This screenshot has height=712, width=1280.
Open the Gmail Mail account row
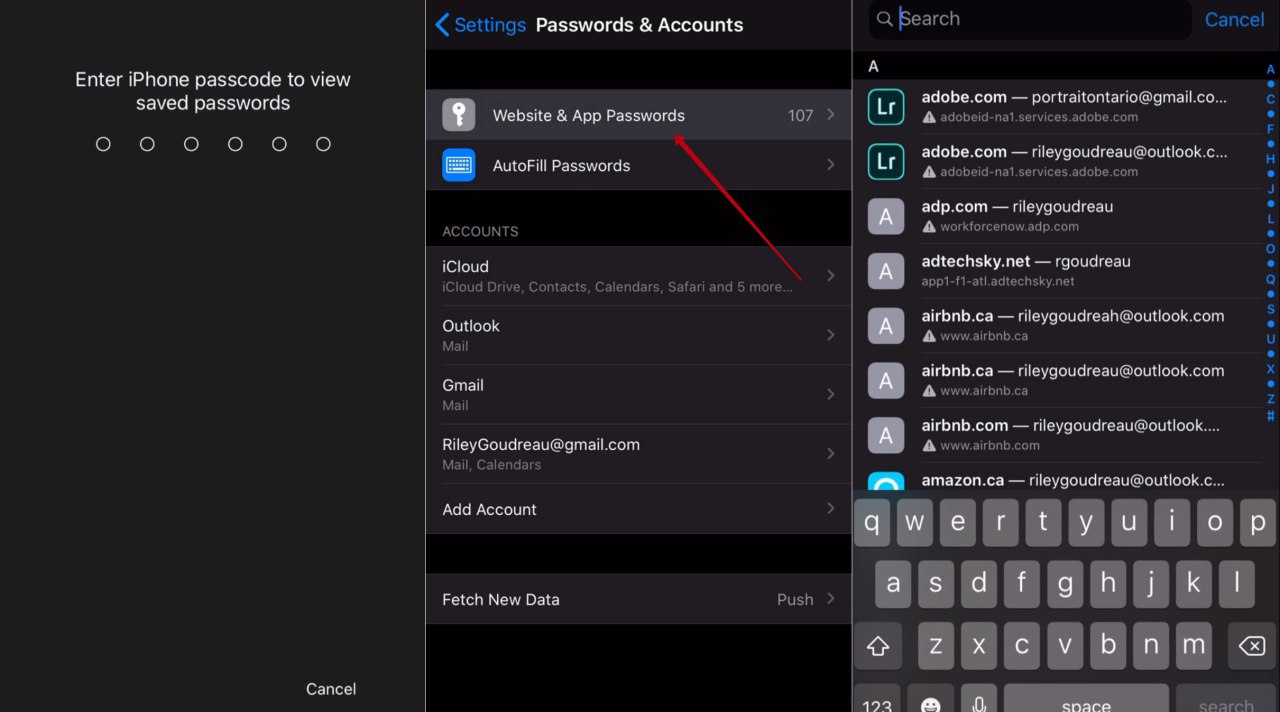tap(639, 394)
